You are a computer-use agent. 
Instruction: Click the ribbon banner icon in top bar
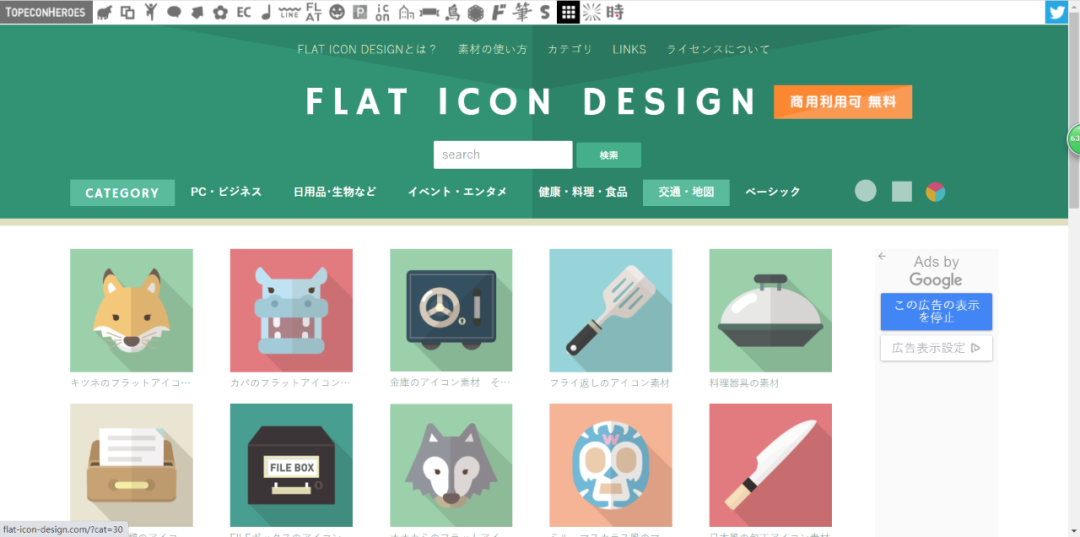430,12
